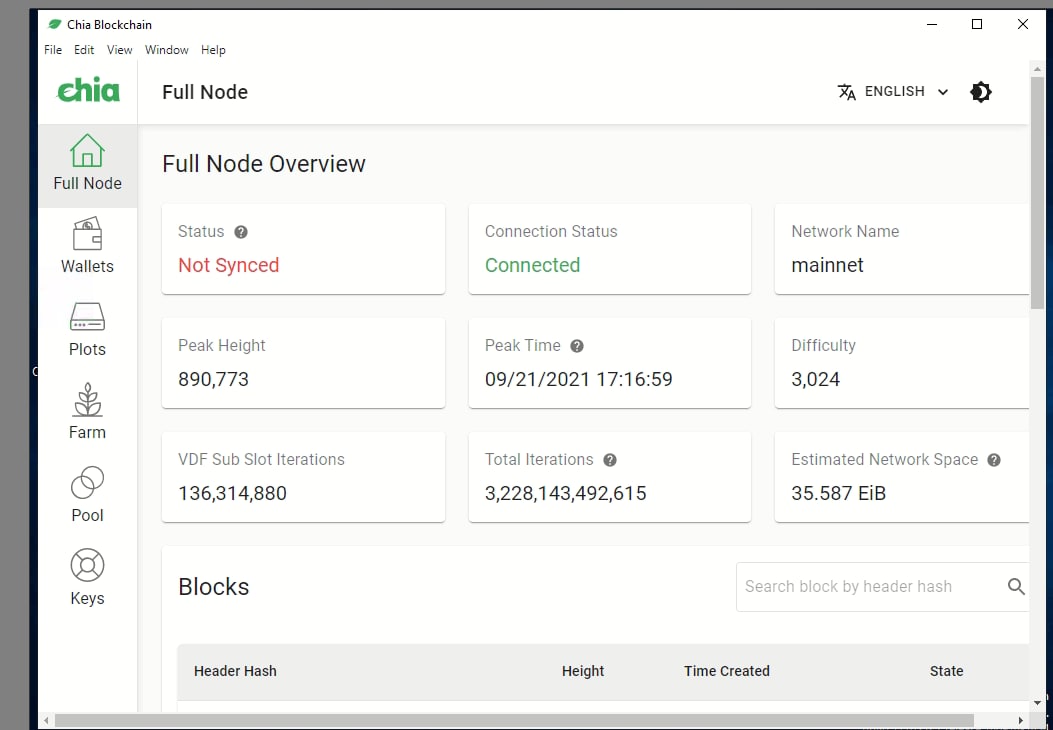1053x730 pixels.
Task: Click the vertical scrollbar thumb
Action: click(x=1037, y=193)
